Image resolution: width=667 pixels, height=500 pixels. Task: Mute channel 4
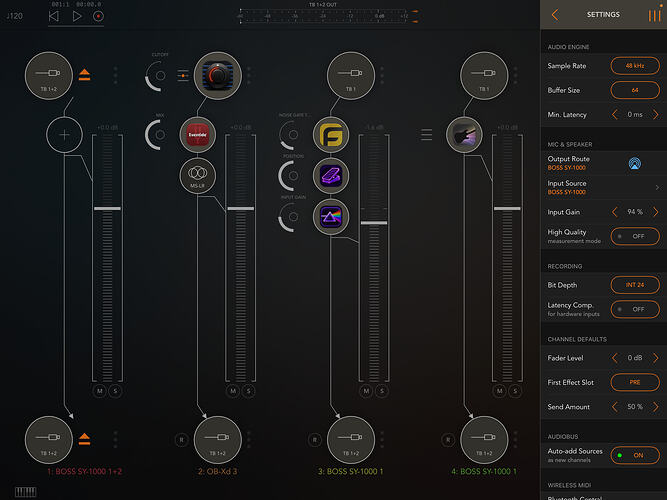[x=499, y=391]
